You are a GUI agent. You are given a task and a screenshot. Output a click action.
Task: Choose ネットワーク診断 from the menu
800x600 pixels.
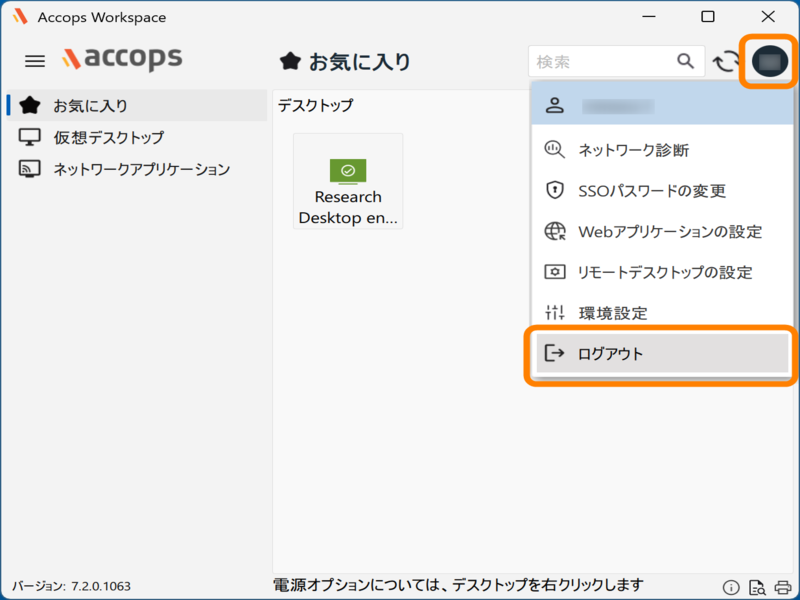[662, 150]
